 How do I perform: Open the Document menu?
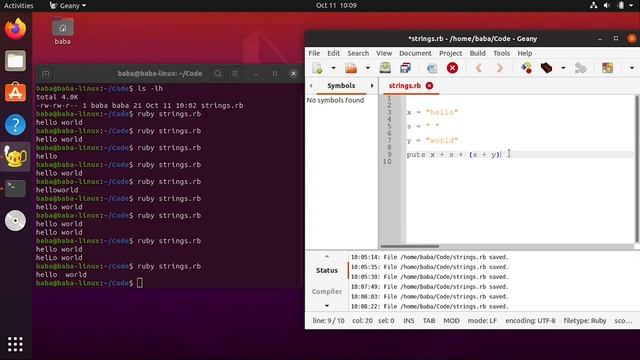(x=415, y=53)
